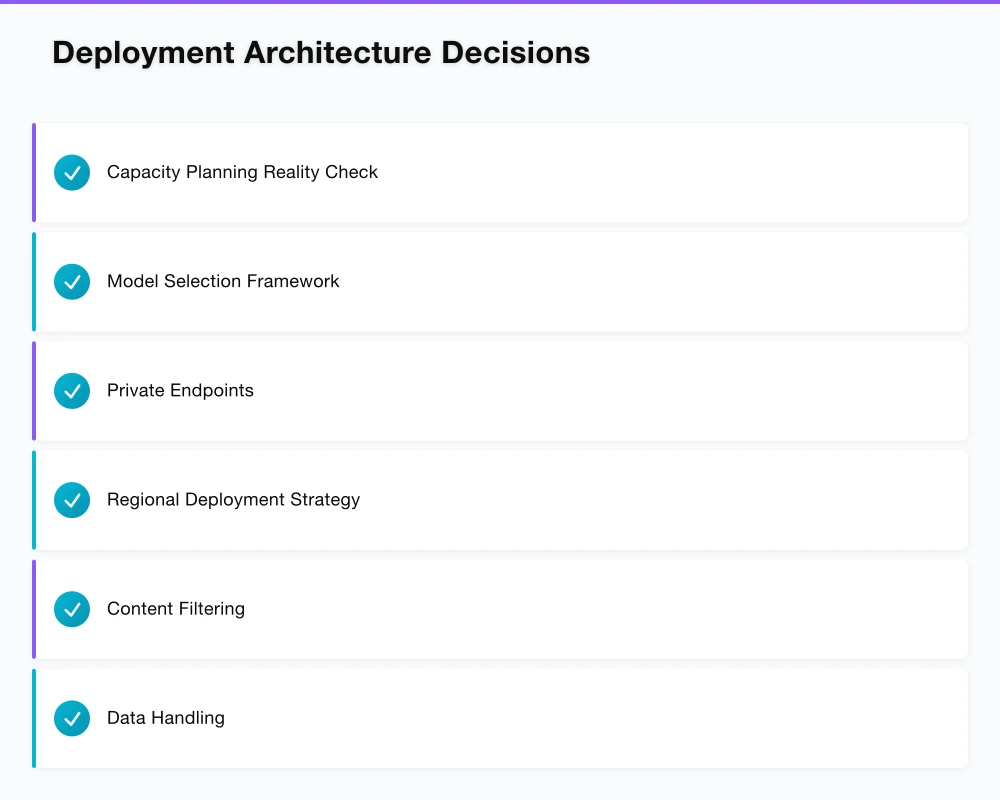Click the Data Handling checkmark icon
The image size is (1000, 800).
pyautogui.click(x=71, y=718)
